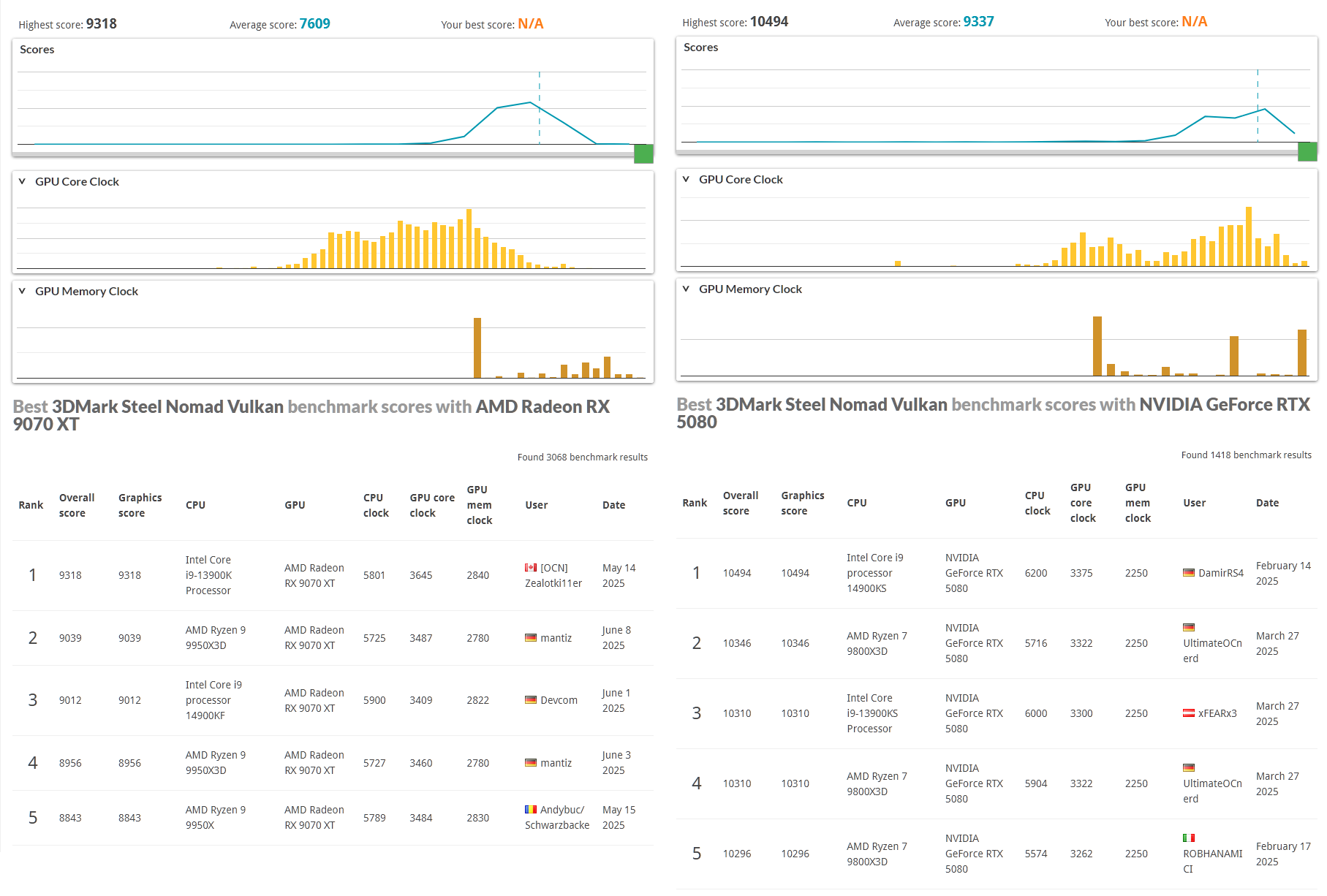Image resolution: width=1327 pixels, height=896 pixels.
Task: Collapse GPU Core Clock chart in RTX 5080 panel
Action: click(x=686, y=180)
